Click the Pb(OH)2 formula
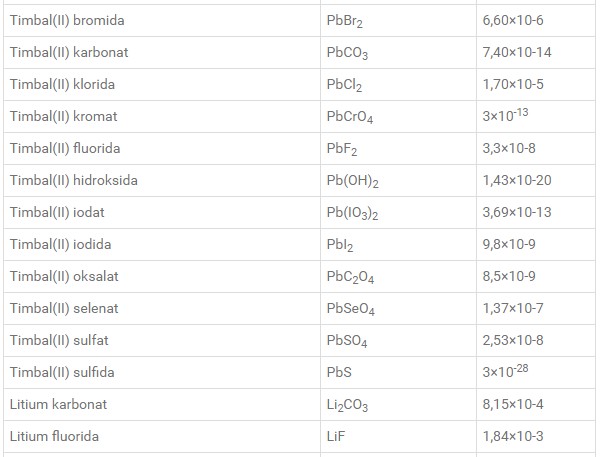The width and height of the screenshot is (600, 457). (352, 181)
